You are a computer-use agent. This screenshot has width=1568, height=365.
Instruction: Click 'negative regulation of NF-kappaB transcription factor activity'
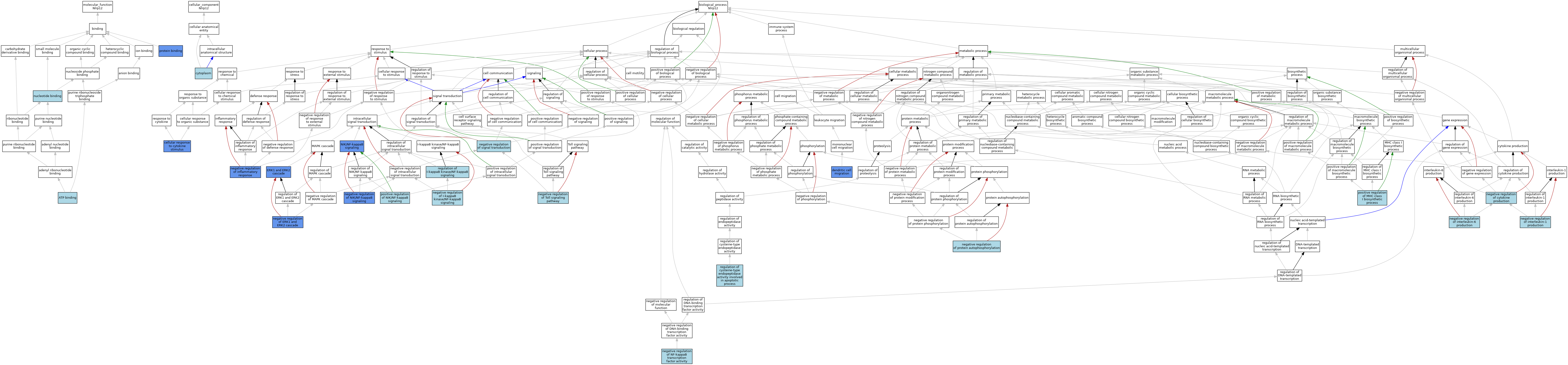[677, 356]
